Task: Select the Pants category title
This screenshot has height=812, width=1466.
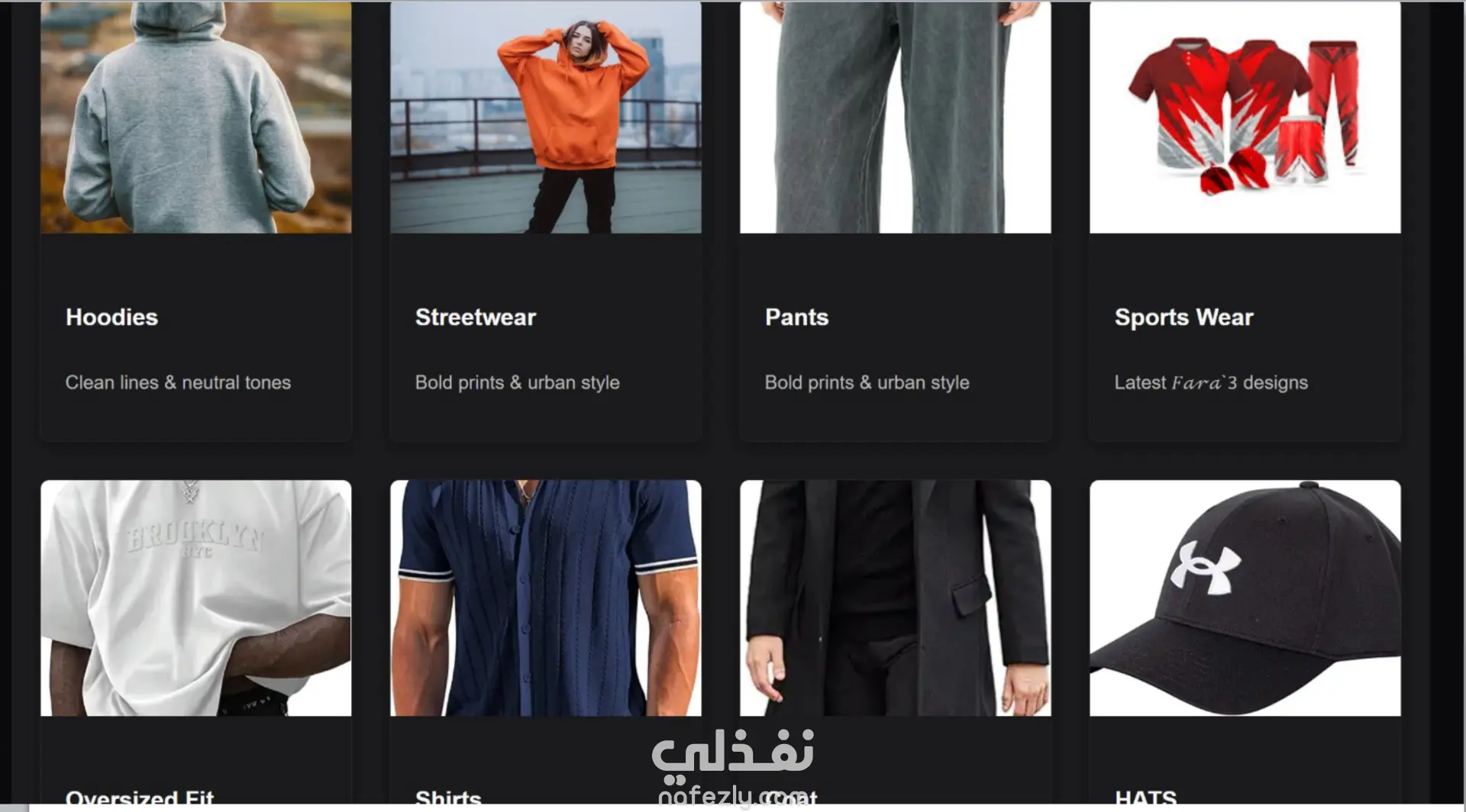Action: click(x=796, y=317)
